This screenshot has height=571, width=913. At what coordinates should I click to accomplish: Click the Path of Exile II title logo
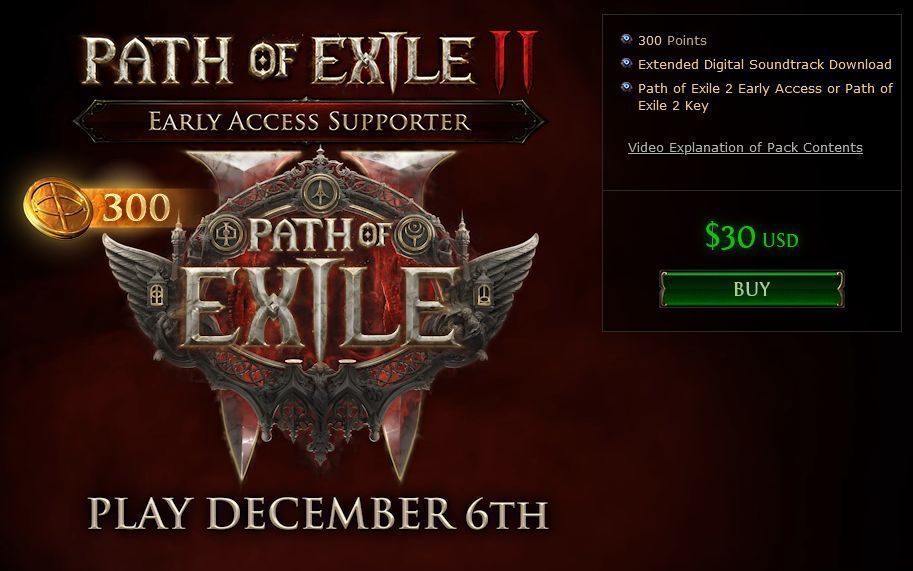pyautogui.click(x=309, y=61)
